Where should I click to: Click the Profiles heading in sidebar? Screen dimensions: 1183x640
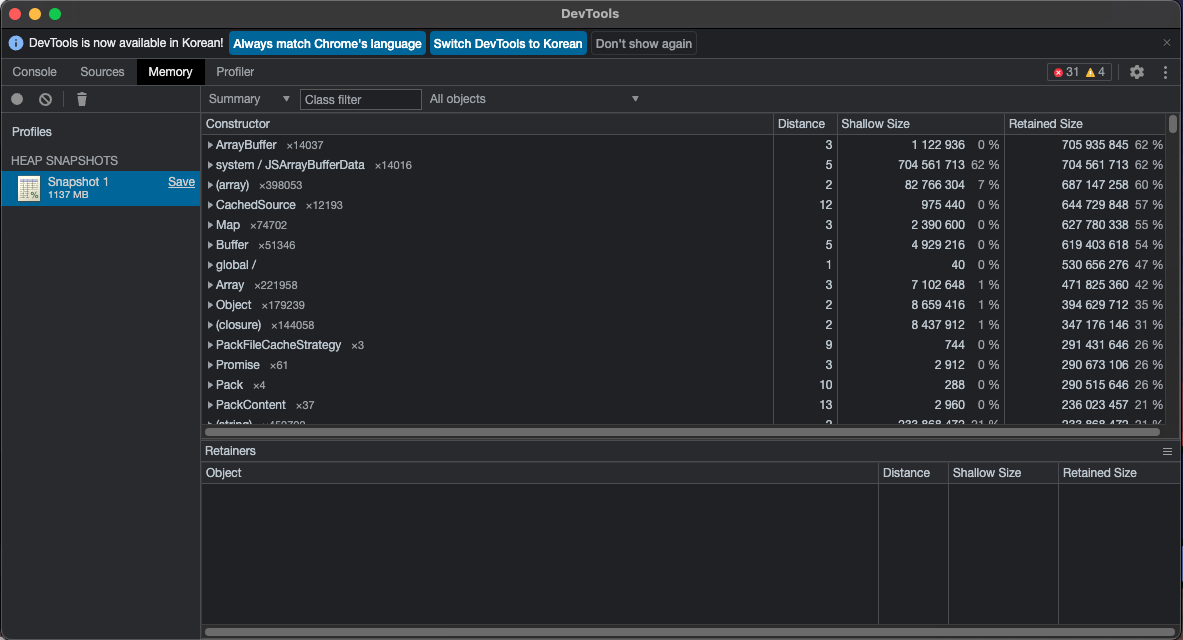(x=32, y=131)
